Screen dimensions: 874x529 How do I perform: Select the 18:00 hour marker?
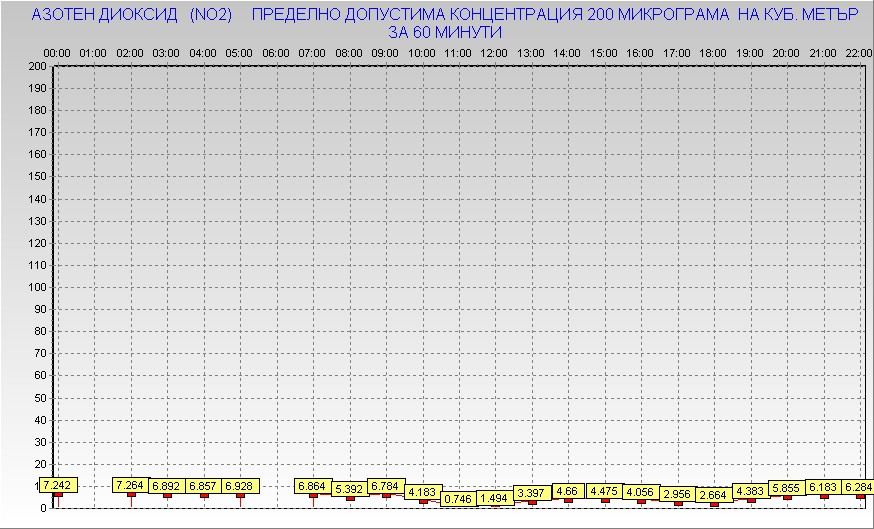pos(713,52)
